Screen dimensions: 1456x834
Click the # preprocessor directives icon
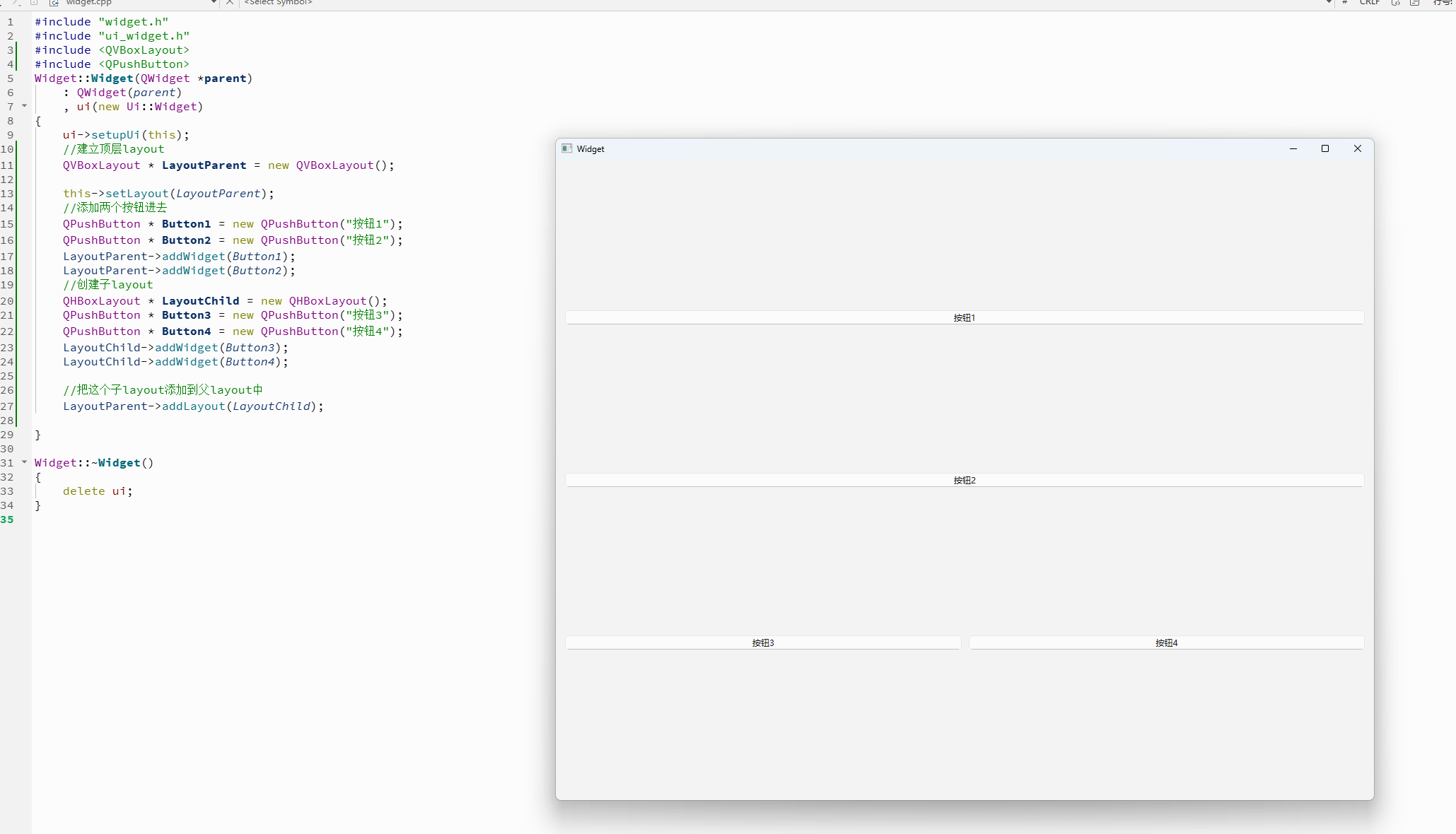1344,3
